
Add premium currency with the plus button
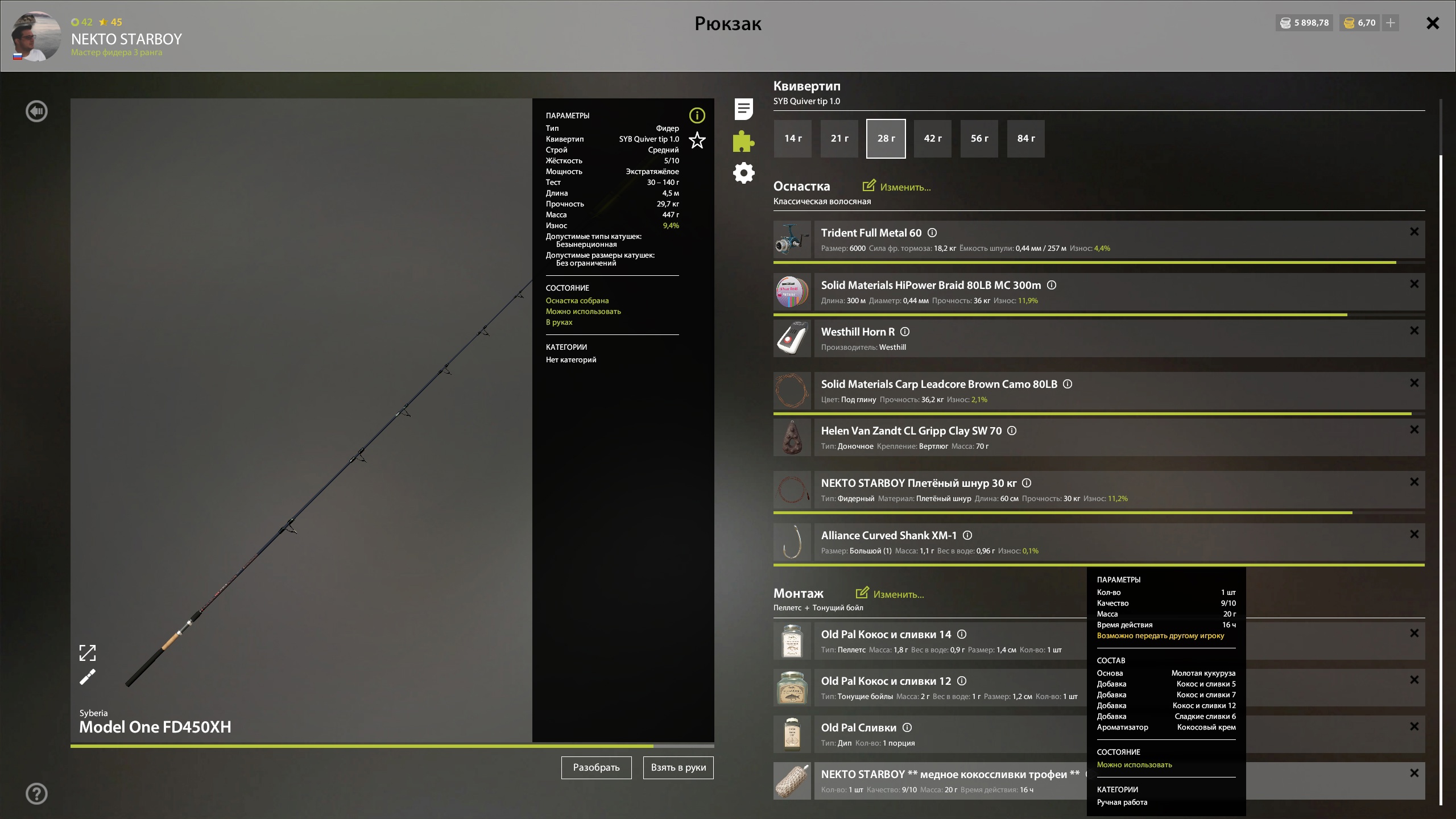(x=1391, y=23)
